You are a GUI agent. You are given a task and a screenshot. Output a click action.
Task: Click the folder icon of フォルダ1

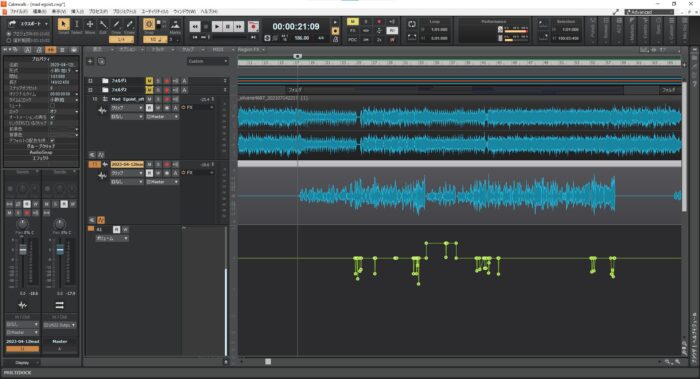click(105, 81)
